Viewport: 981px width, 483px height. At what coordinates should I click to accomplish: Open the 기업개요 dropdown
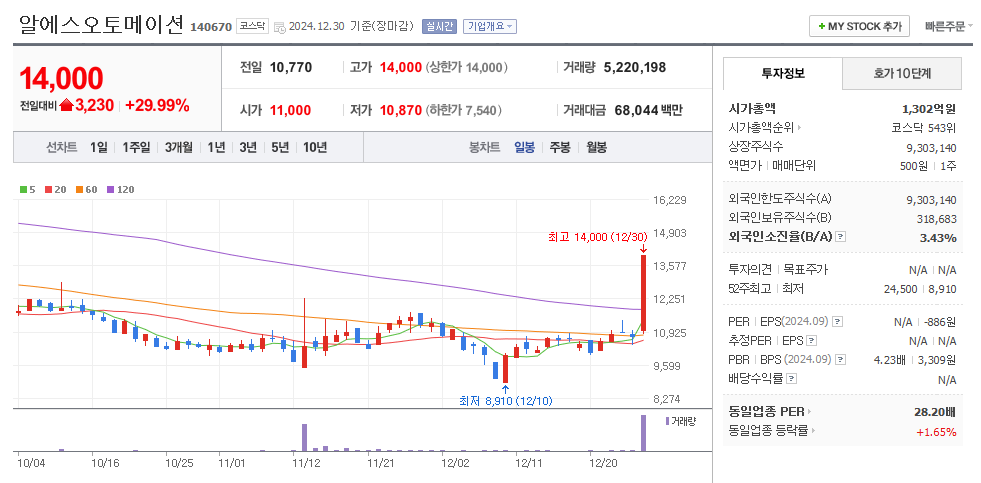click(x=489, y=26)
